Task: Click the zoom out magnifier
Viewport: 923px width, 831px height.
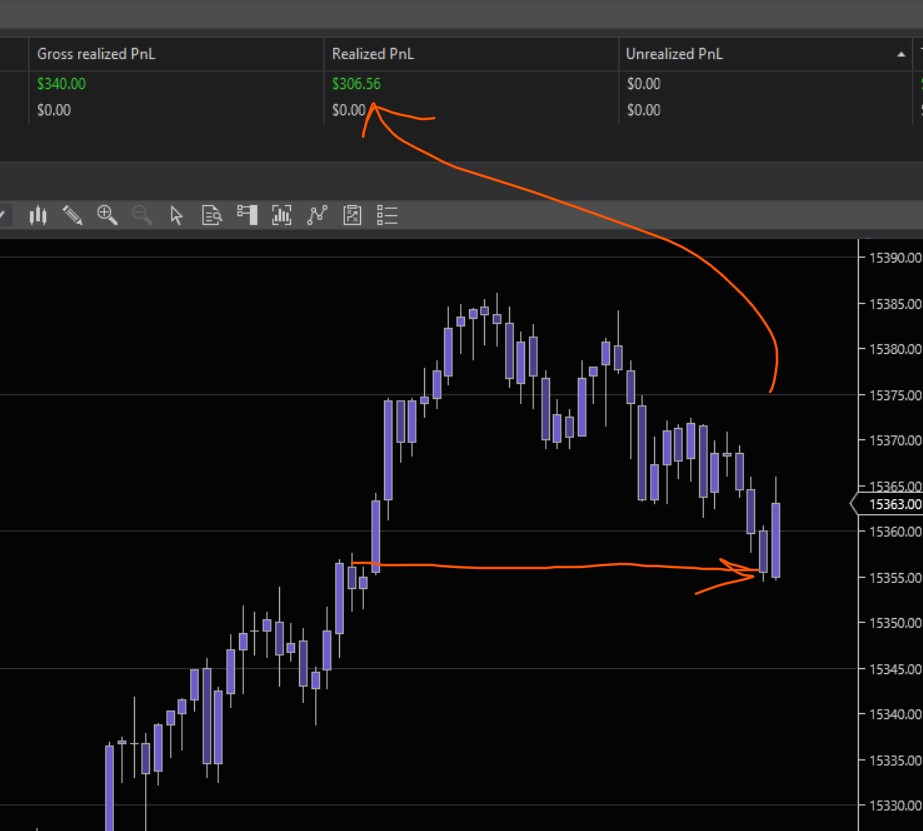Action: pyautogui.click(x=142, y=214)
